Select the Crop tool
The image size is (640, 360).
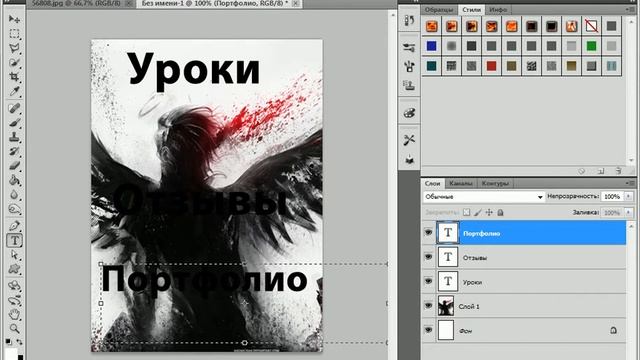point(14,77)
